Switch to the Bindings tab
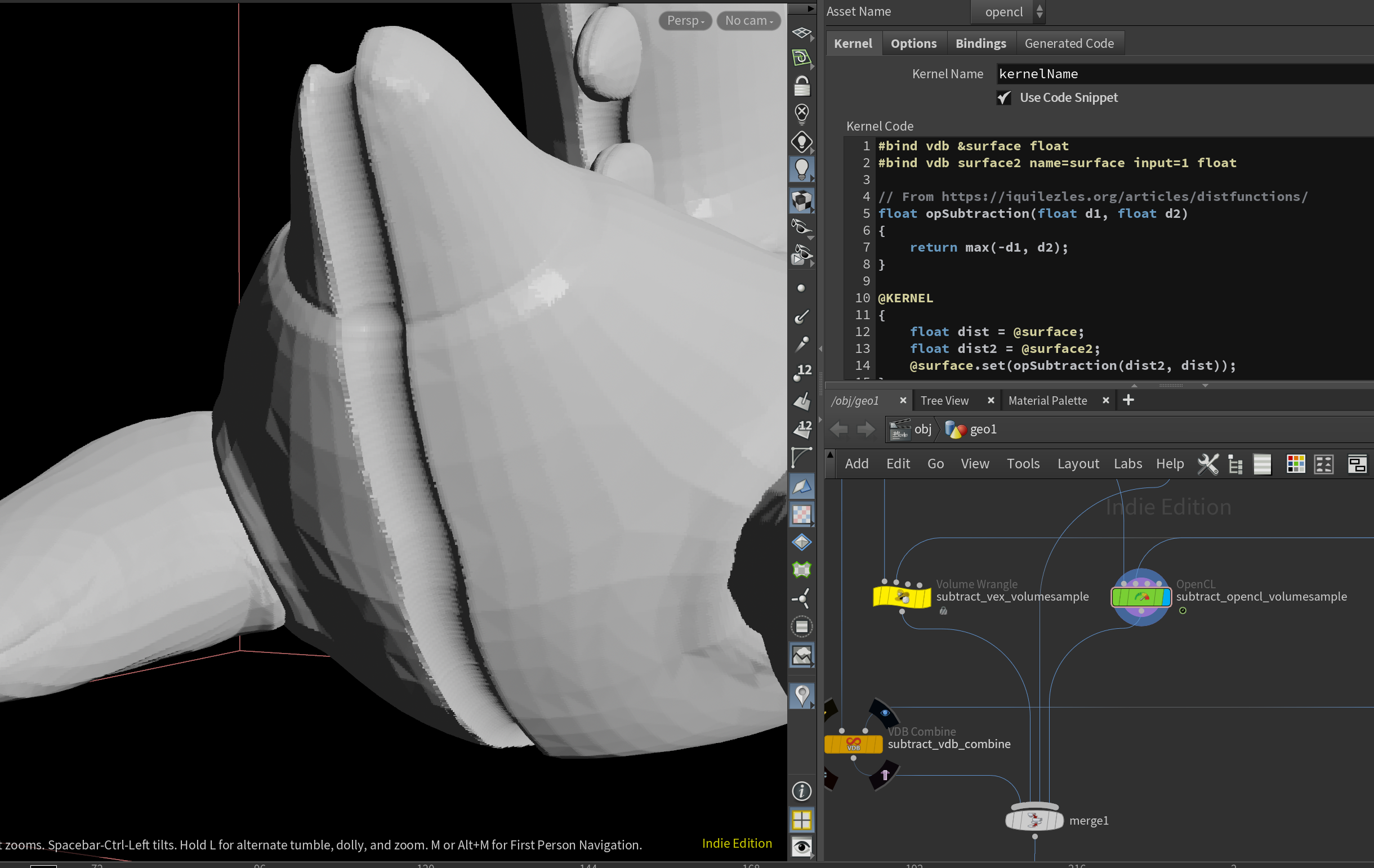This screenshot has width=1374, height=868. pos(980,43)
